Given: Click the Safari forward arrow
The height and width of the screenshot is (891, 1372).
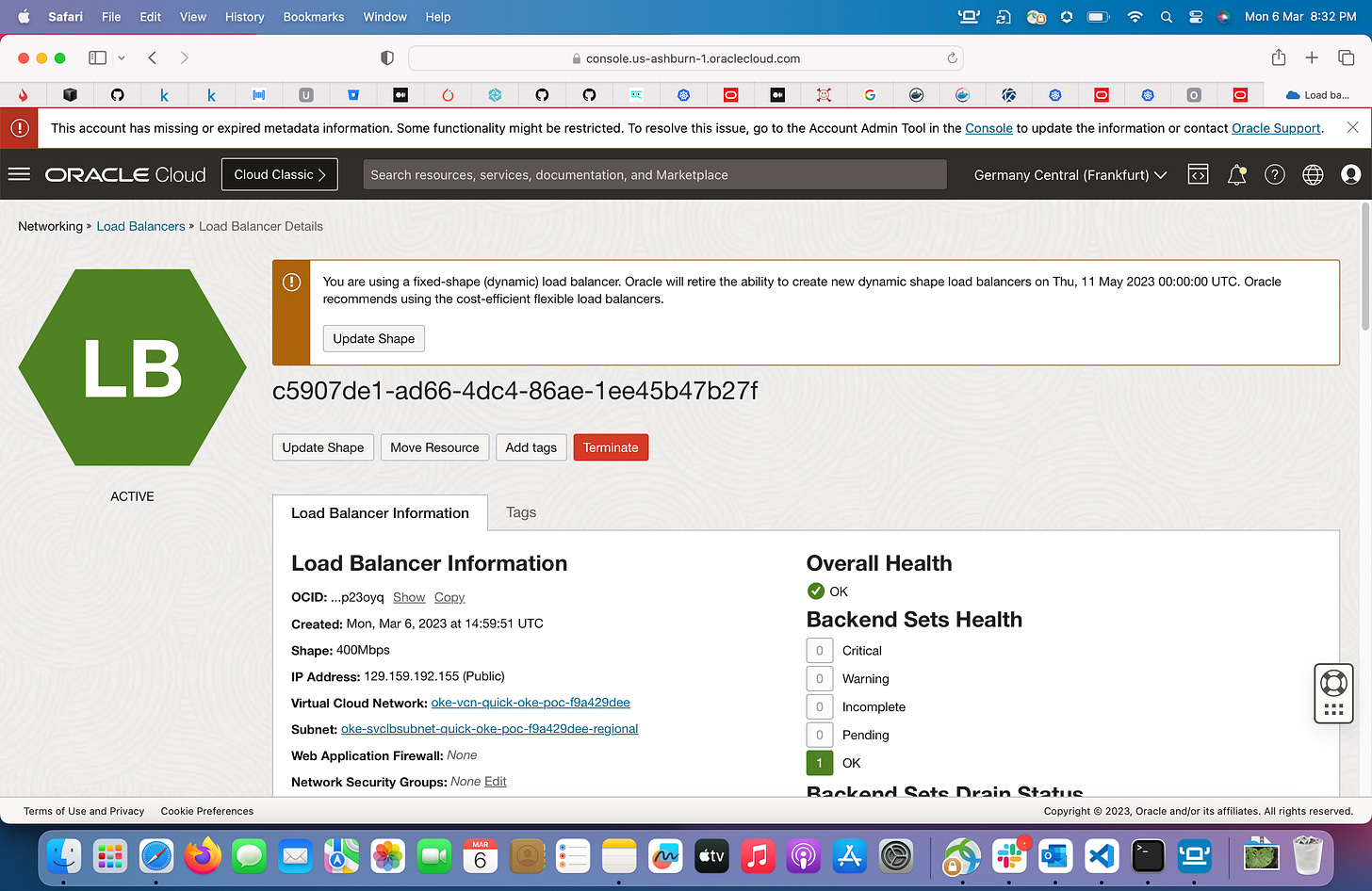Looking at the screenshot, I should (x=184, y=57).
